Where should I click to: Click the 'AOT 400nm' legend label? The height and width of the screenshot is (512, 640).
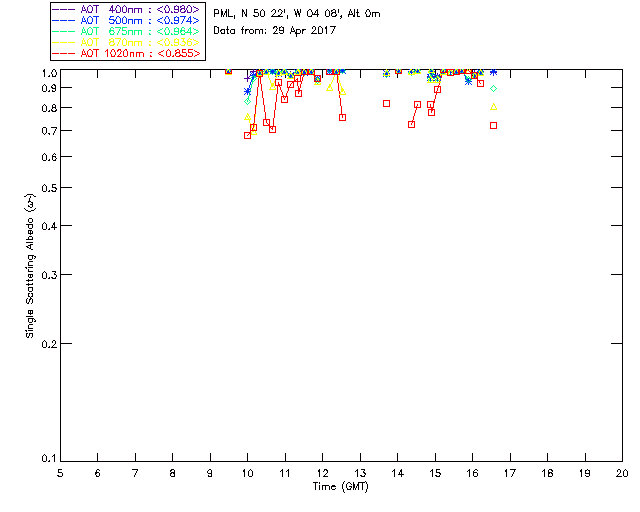click(x=111, y=9)
